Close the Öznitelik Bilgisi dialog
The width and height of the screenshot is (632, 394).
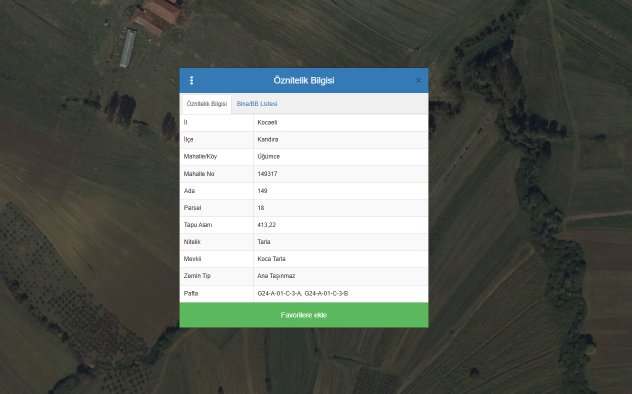(418, 81)
